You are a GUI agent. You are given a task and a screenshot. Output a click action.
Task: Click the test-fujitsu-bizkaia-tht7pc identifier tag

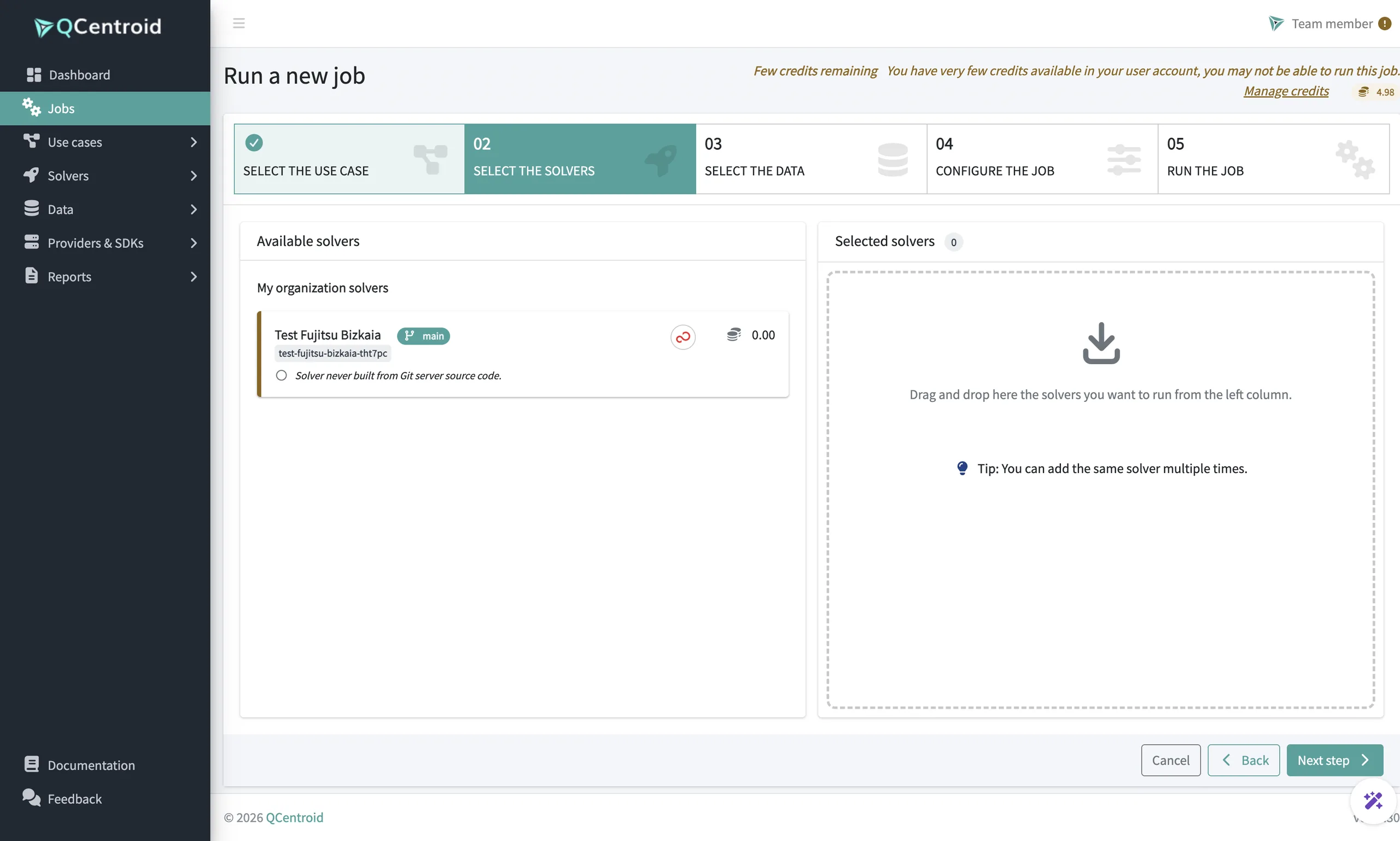(332, 353)
